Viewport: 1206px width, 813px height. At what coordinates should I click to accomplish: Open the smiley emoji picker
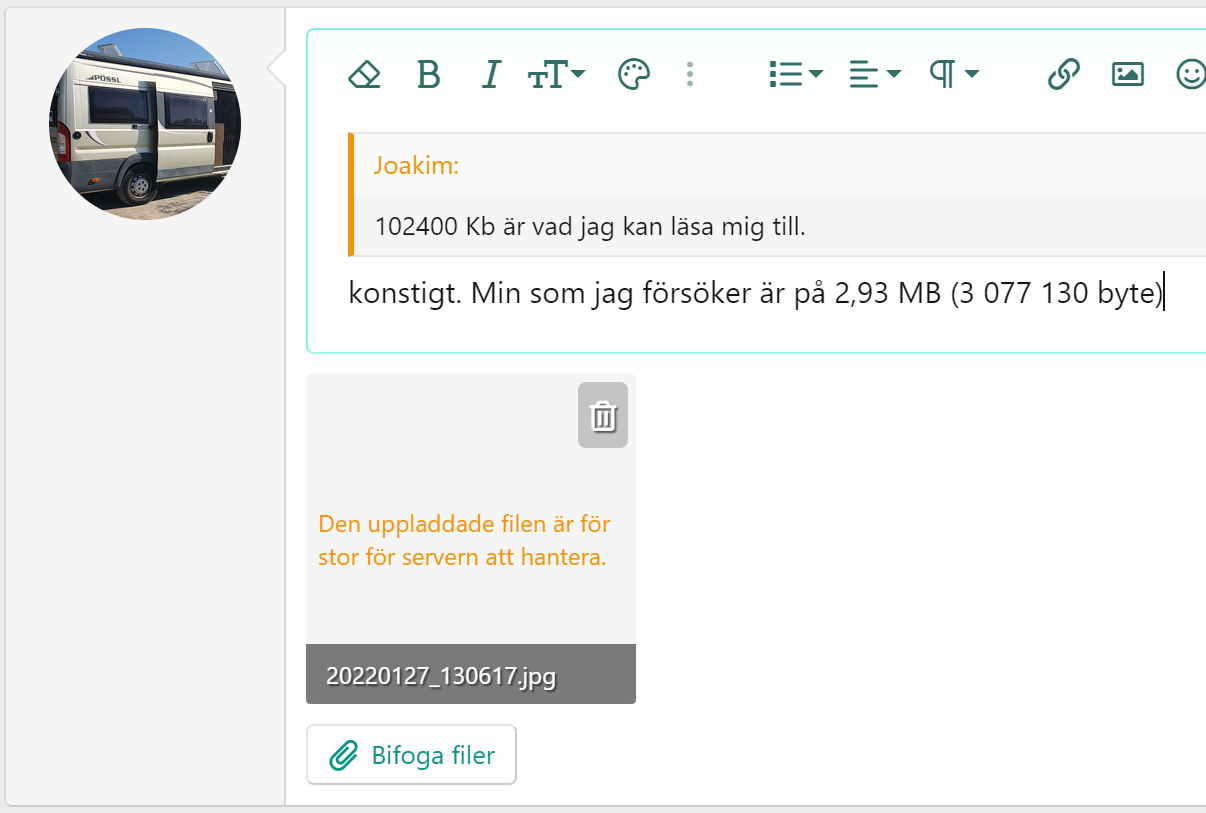[1190, 75]
